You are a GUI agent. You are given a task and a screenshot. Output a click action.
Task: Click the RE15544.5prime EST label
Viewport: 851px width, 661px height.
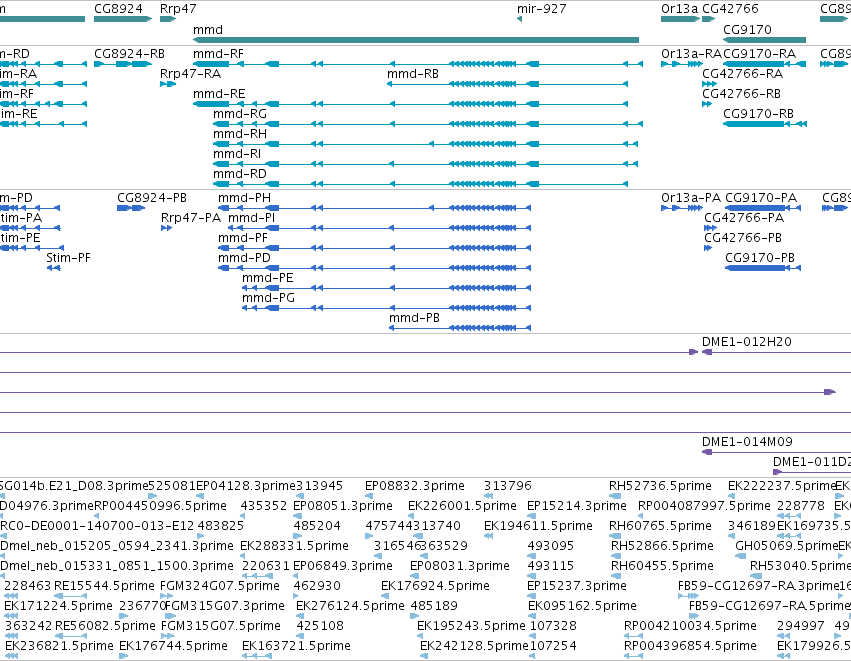pyautogui.click(x=104, y=586)
